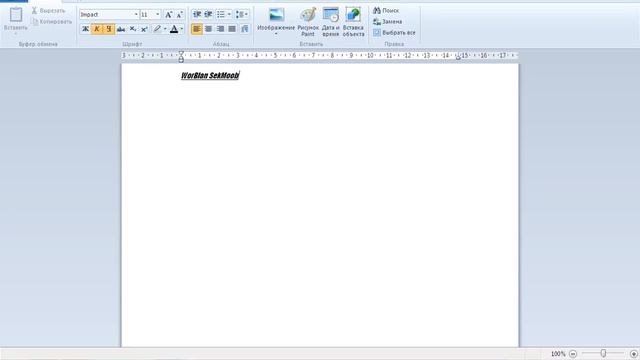Screen dimensions: 640x360
Task: Click the Вставить paste icon
Action: pyautogui.click(x=16, y=15)
